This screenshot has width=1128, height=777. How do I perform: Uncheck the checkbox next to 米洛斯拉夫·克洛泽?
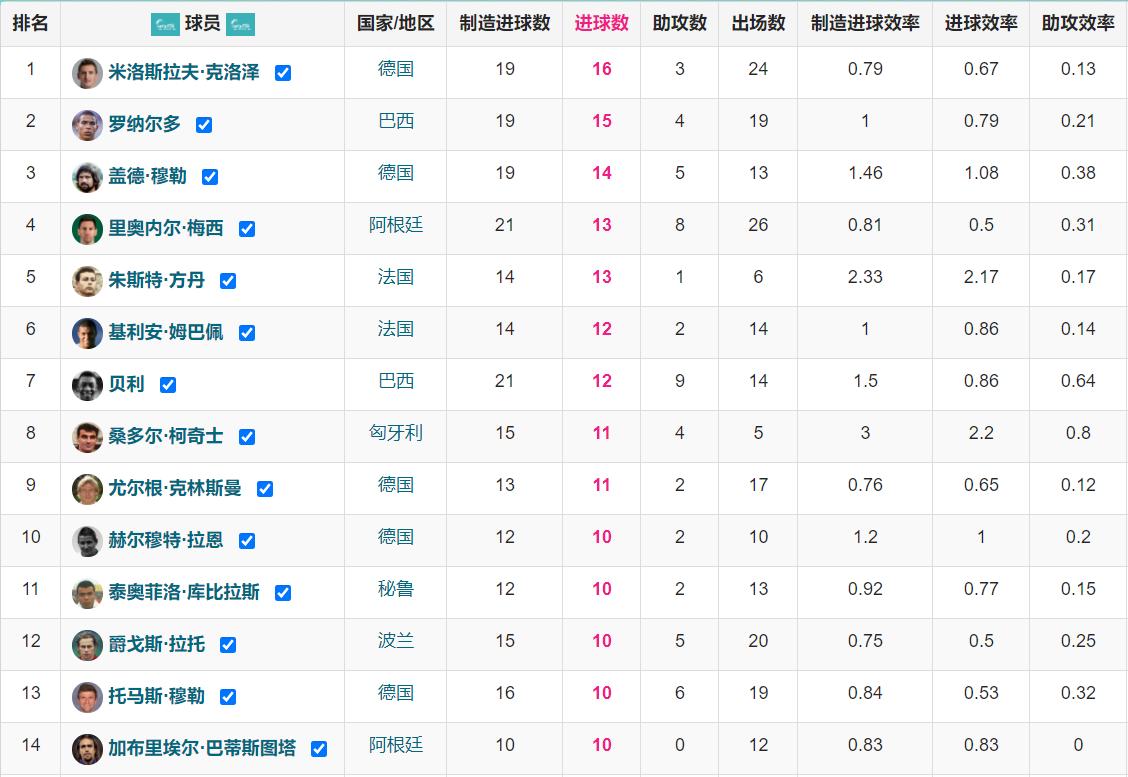coord(283,73)
